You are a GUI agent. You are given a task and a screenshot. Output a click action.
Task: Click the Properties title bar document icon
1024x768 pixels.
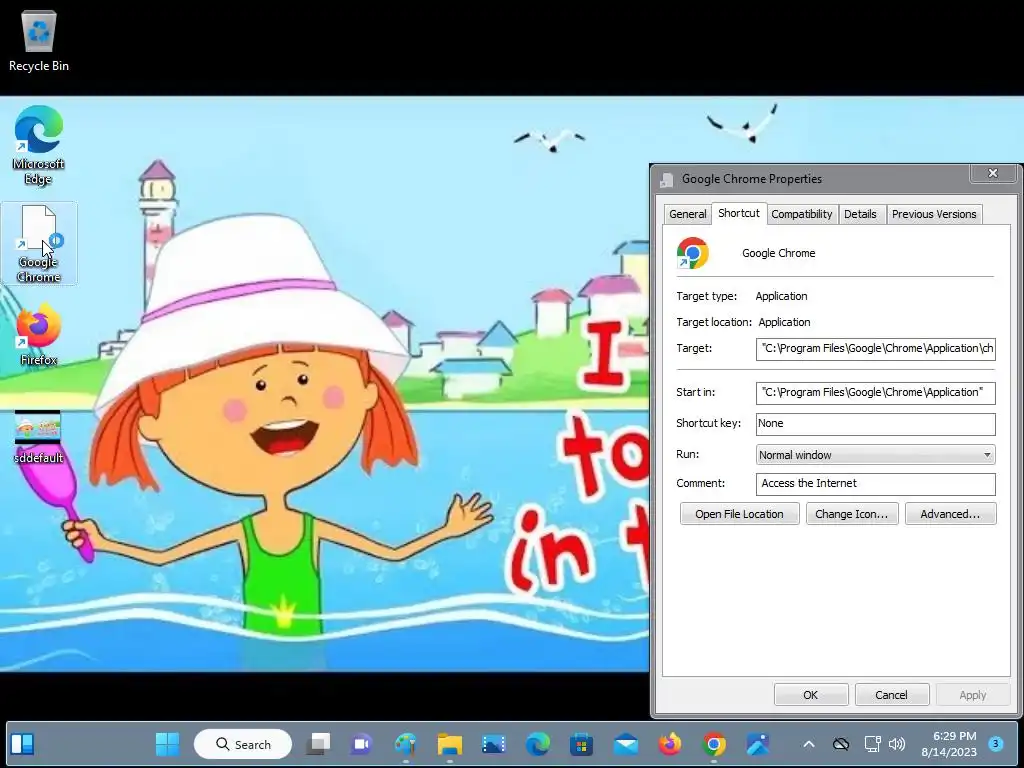[666, 180]
